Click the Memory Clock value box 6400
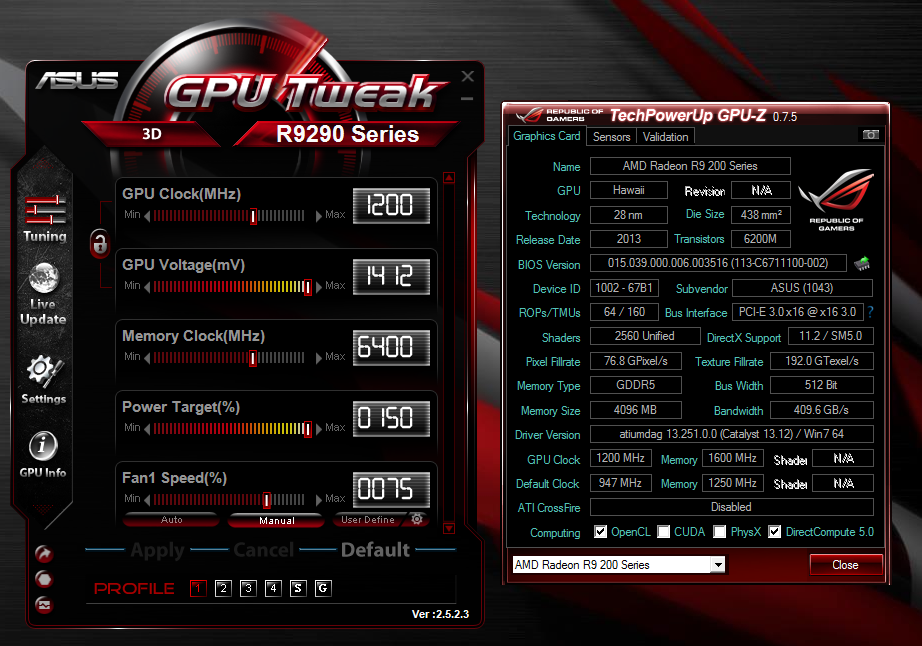This screenshot has width=922, height=646. (x=391, y=347)
